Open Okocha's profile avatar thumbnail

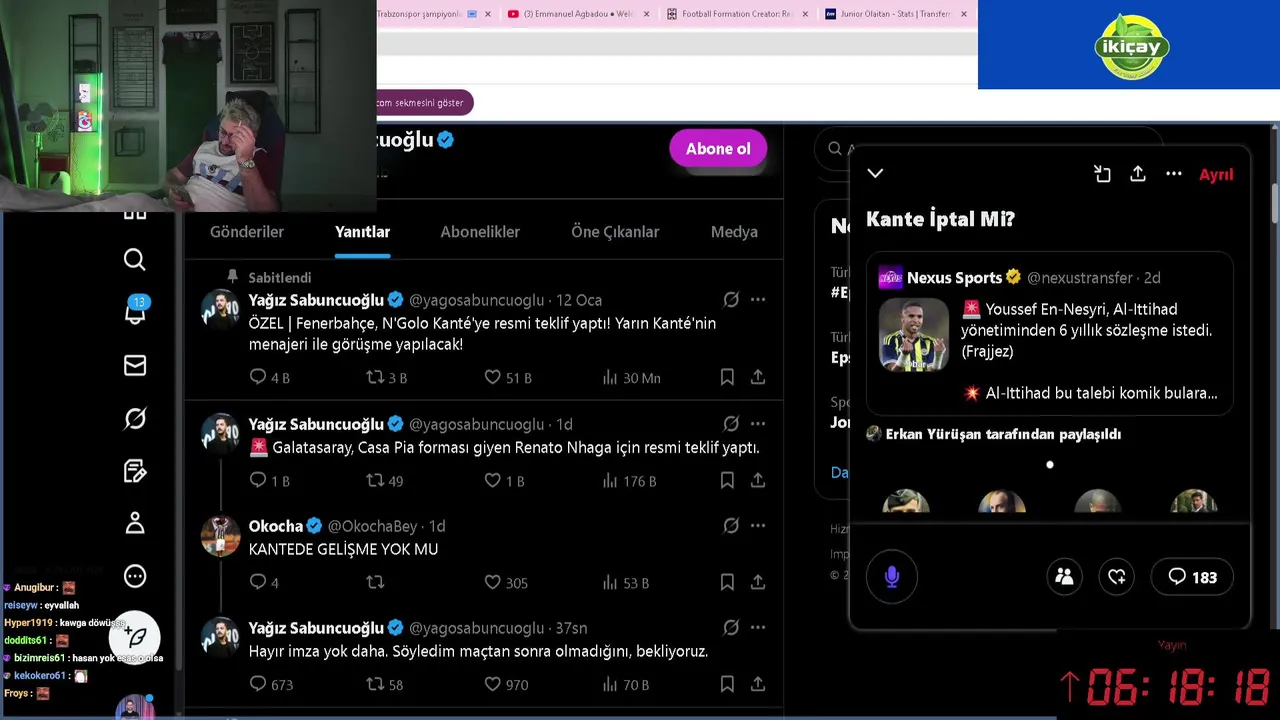220,536
